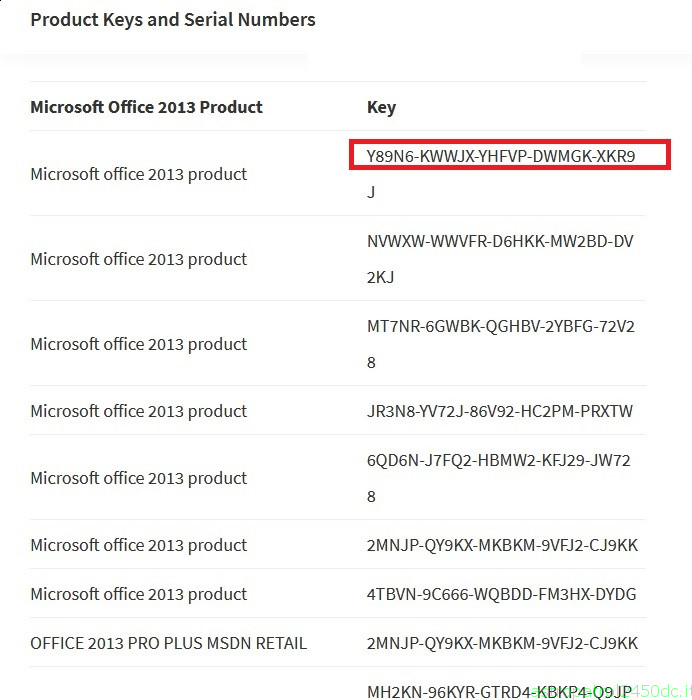Click the product label beside the 4TBVN key
692x700 pixels.
(138, 594)
